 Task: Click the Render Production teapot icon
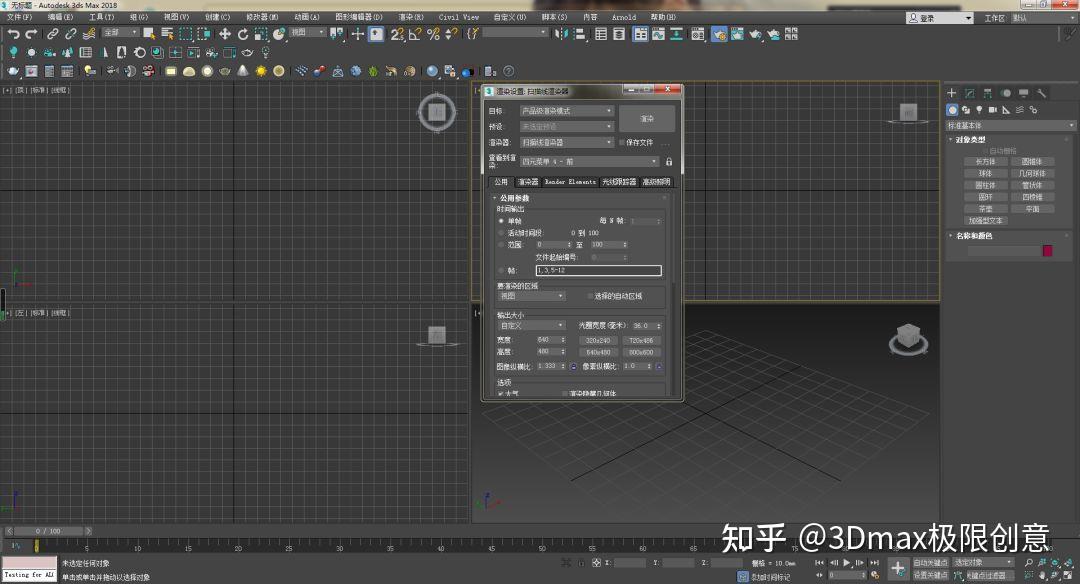(755, 36)
